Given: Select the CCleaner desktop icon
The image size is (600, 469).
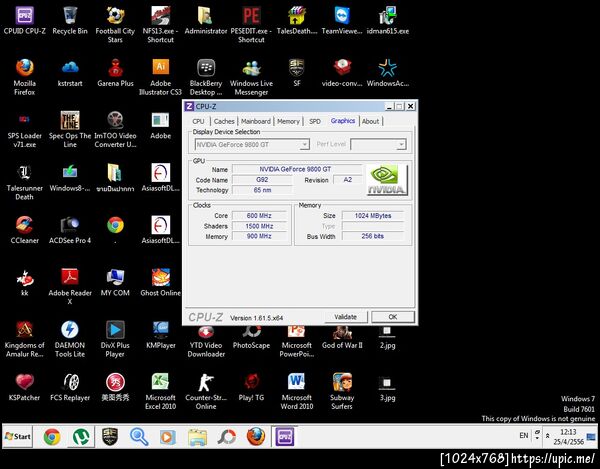Looking at the screenshot, I should point(24,230).
